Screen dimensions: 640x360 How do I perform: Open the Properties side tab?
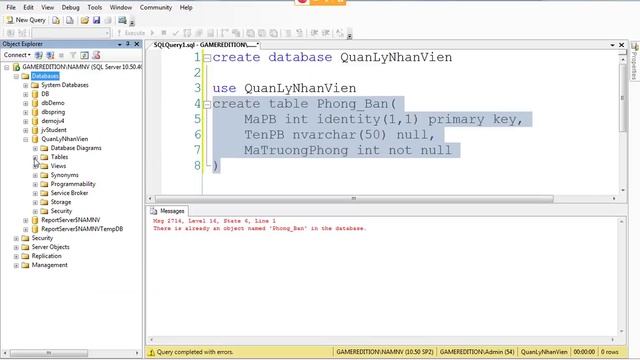[x=634, y=61]
